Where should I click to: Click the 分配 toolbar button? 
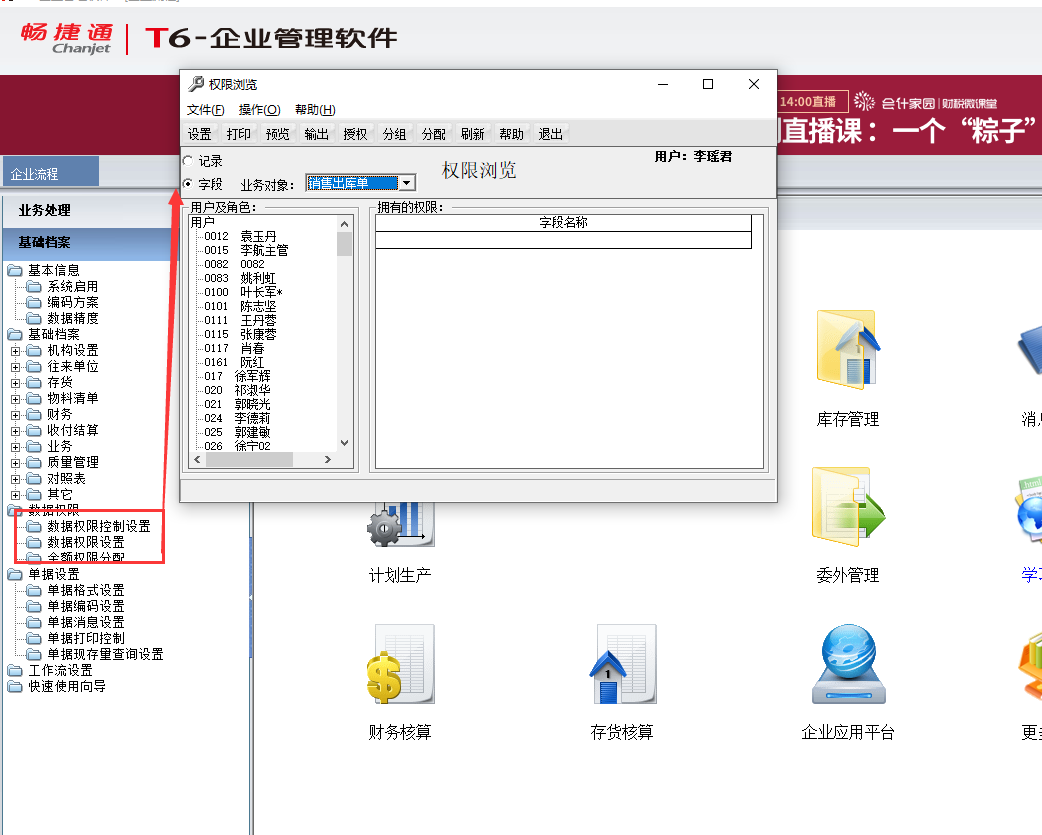(x=434, y=134)
